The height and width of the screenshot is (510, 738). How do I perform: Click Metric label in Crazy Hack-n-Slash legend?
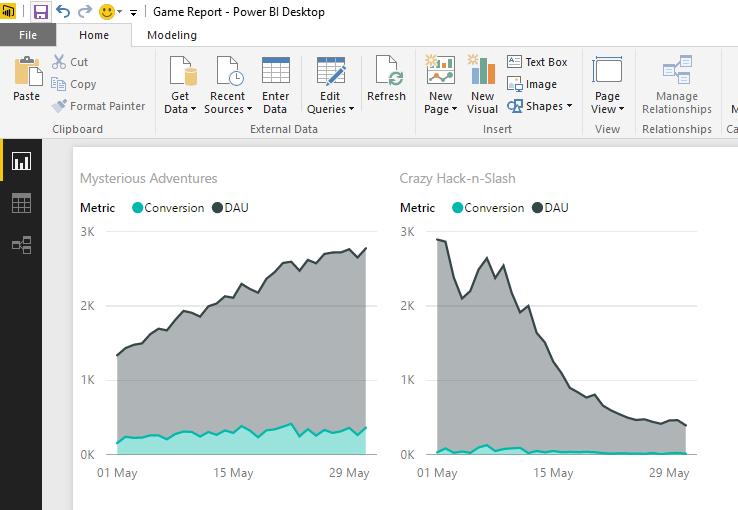pos(417,208)
